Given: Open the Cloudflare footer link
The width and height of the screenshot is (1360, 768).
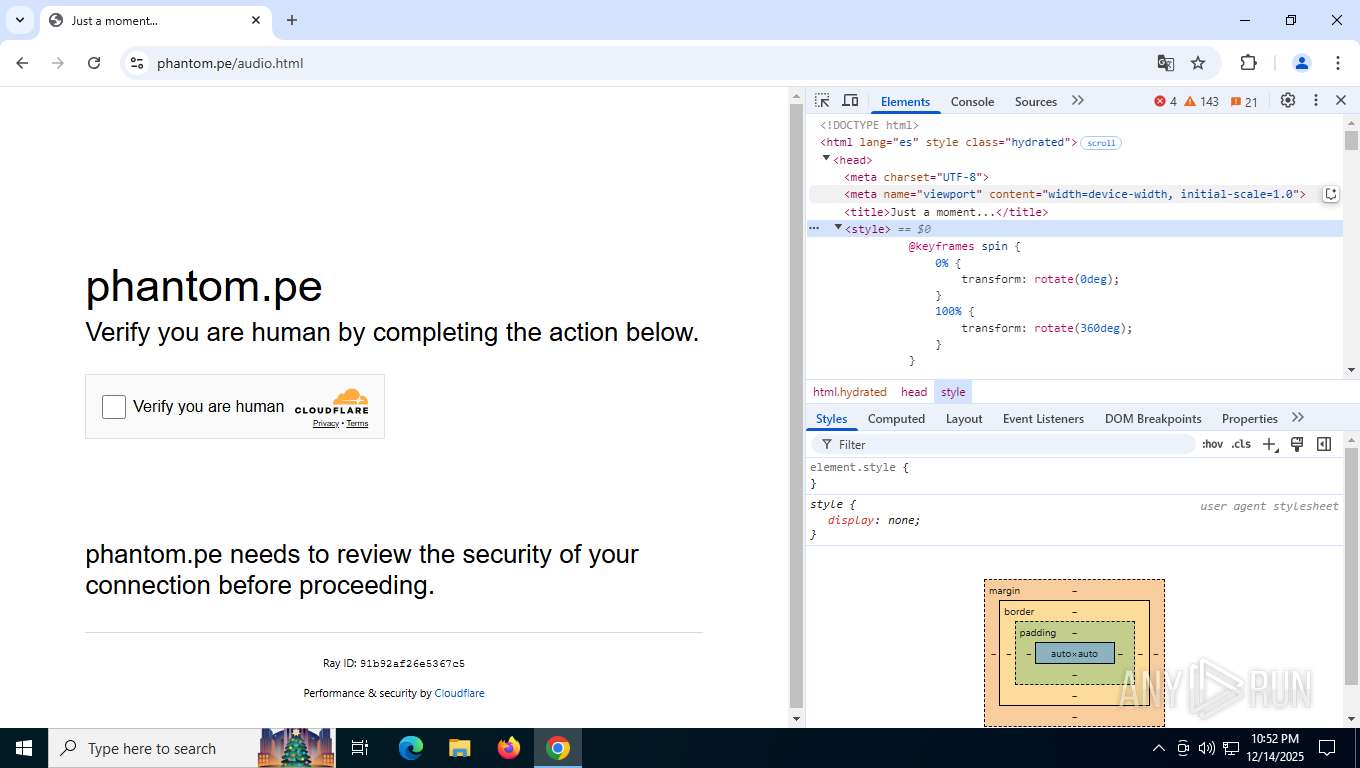Looking at the screenshot, I should point(459,693).
